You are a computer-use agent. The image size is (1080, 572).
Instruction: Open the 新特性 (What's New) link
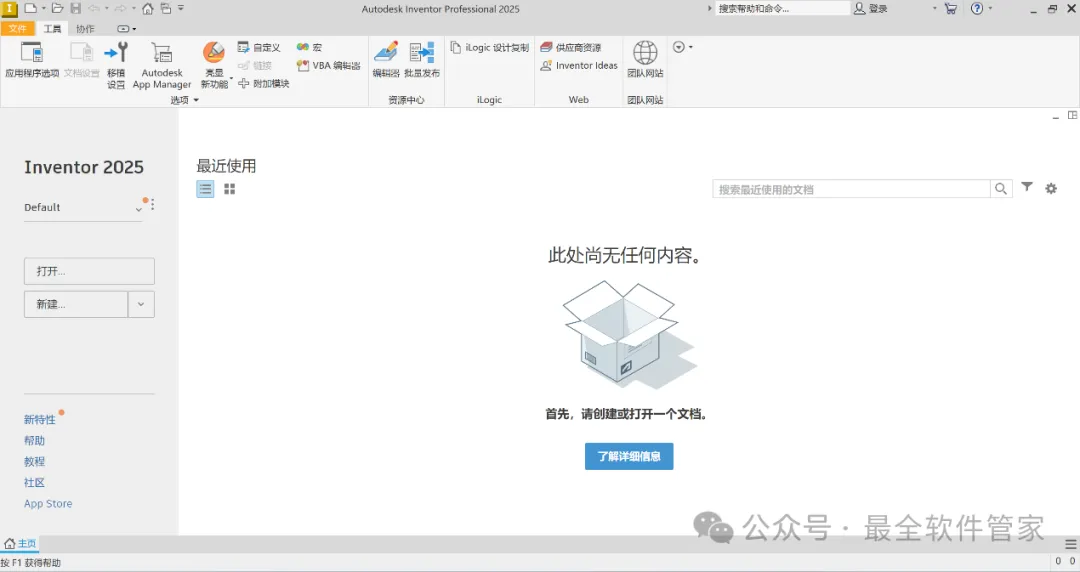(x=39, y=420)
